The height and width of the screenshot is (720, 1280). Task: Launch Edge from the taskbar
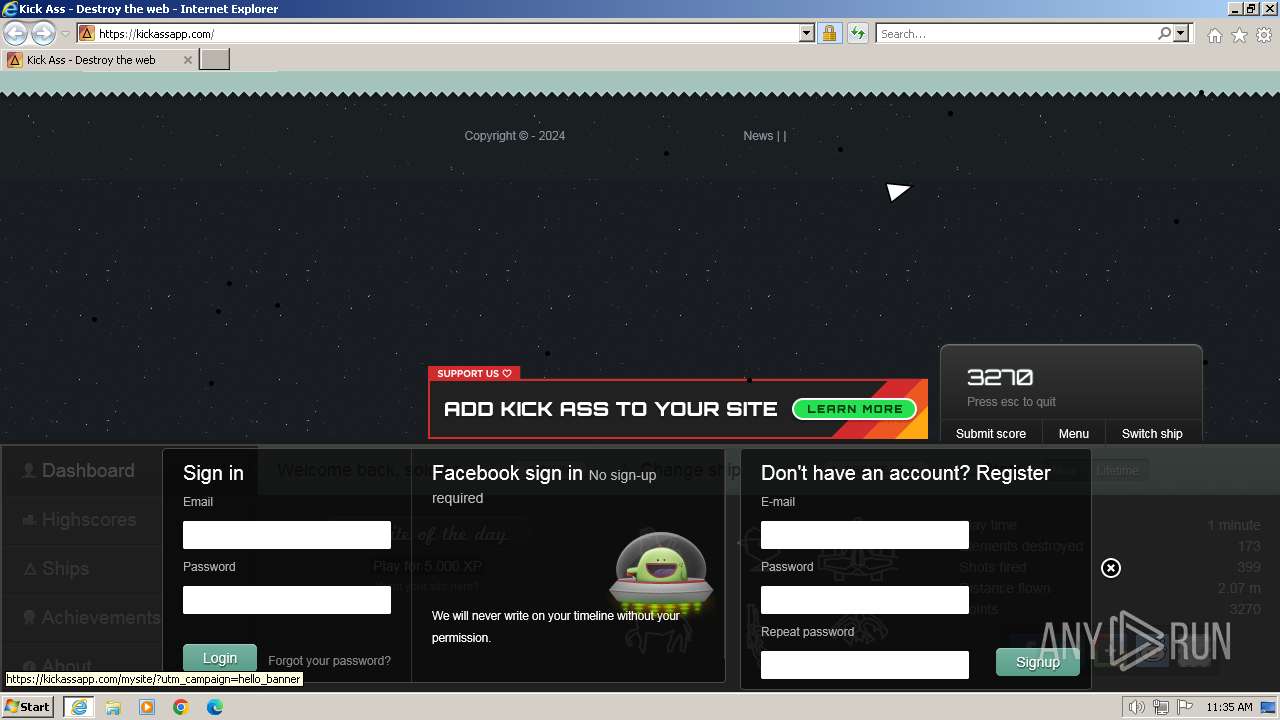[215, 707]
